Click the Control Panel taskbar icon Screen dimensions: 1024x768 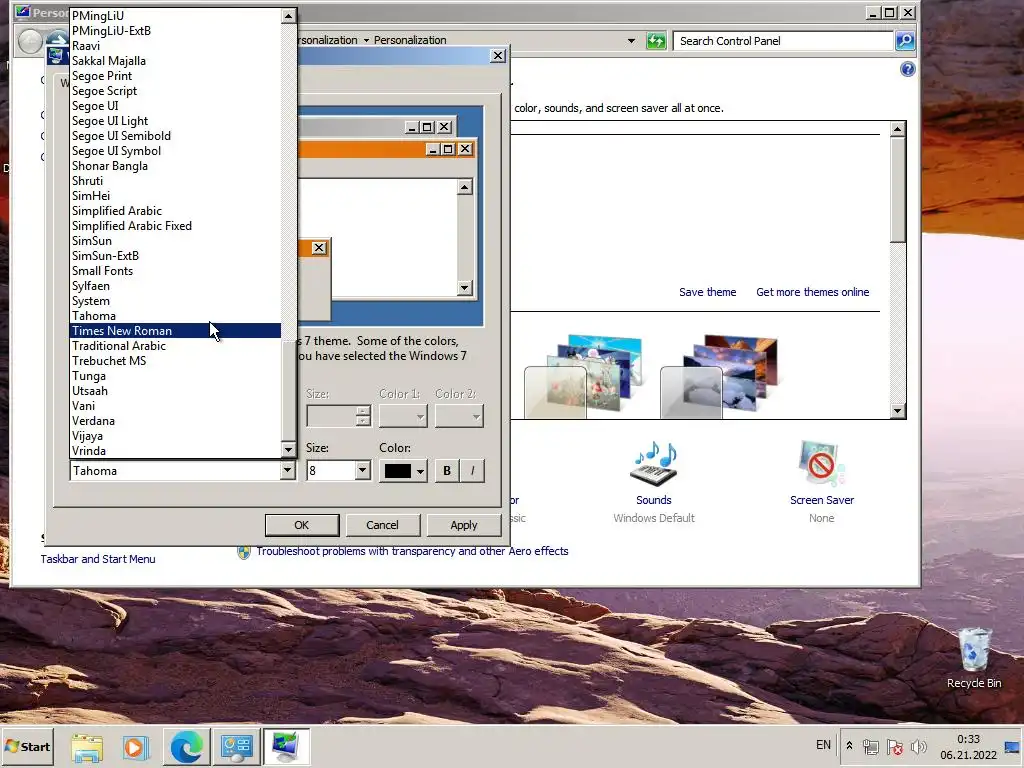tap(236, 746)
